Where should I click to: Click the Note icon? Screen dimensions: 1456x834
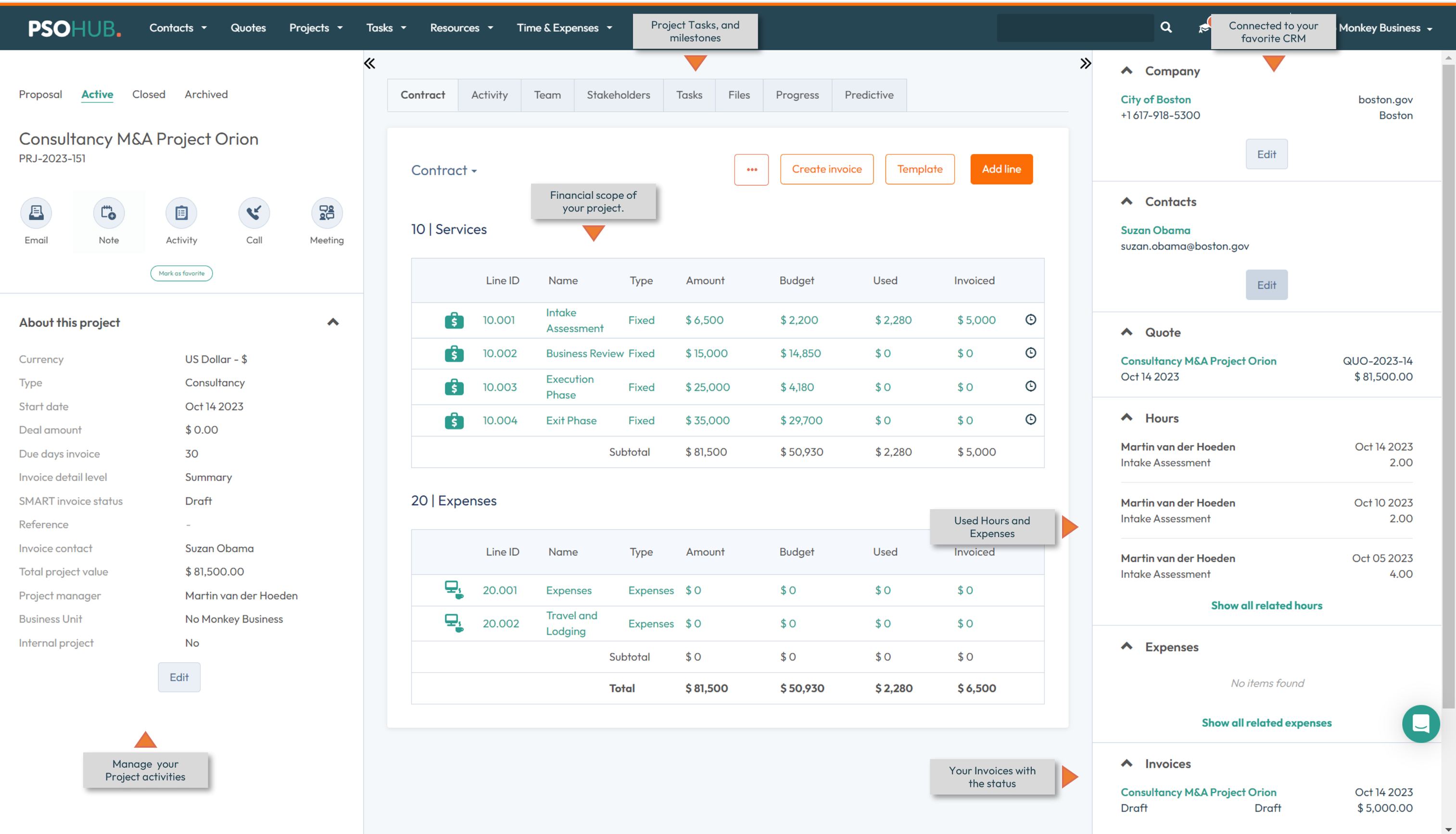109,213
